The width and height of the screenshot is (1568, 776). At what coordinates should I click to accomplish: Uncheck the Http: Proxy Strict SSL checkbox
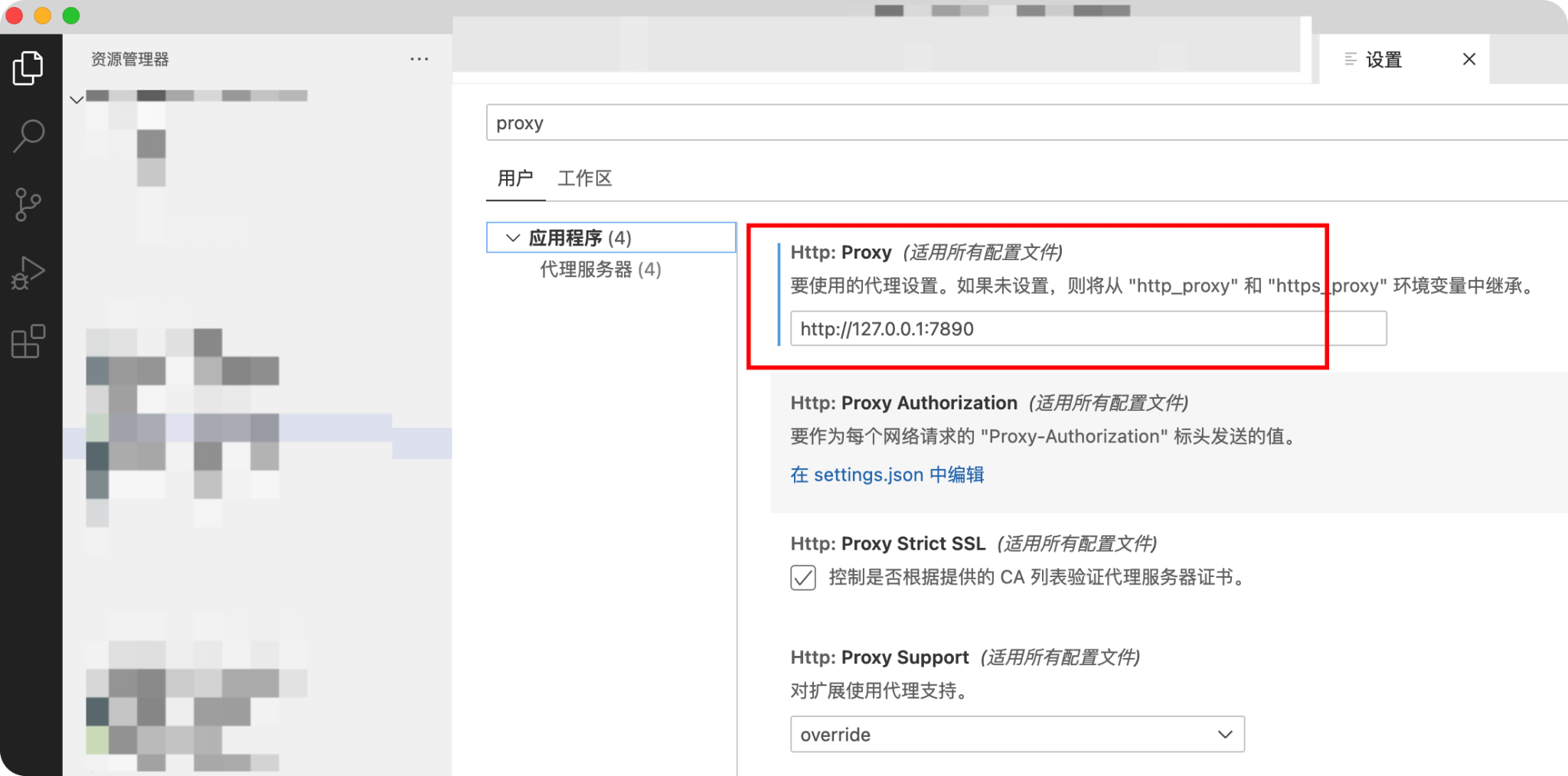click(802, 579)
